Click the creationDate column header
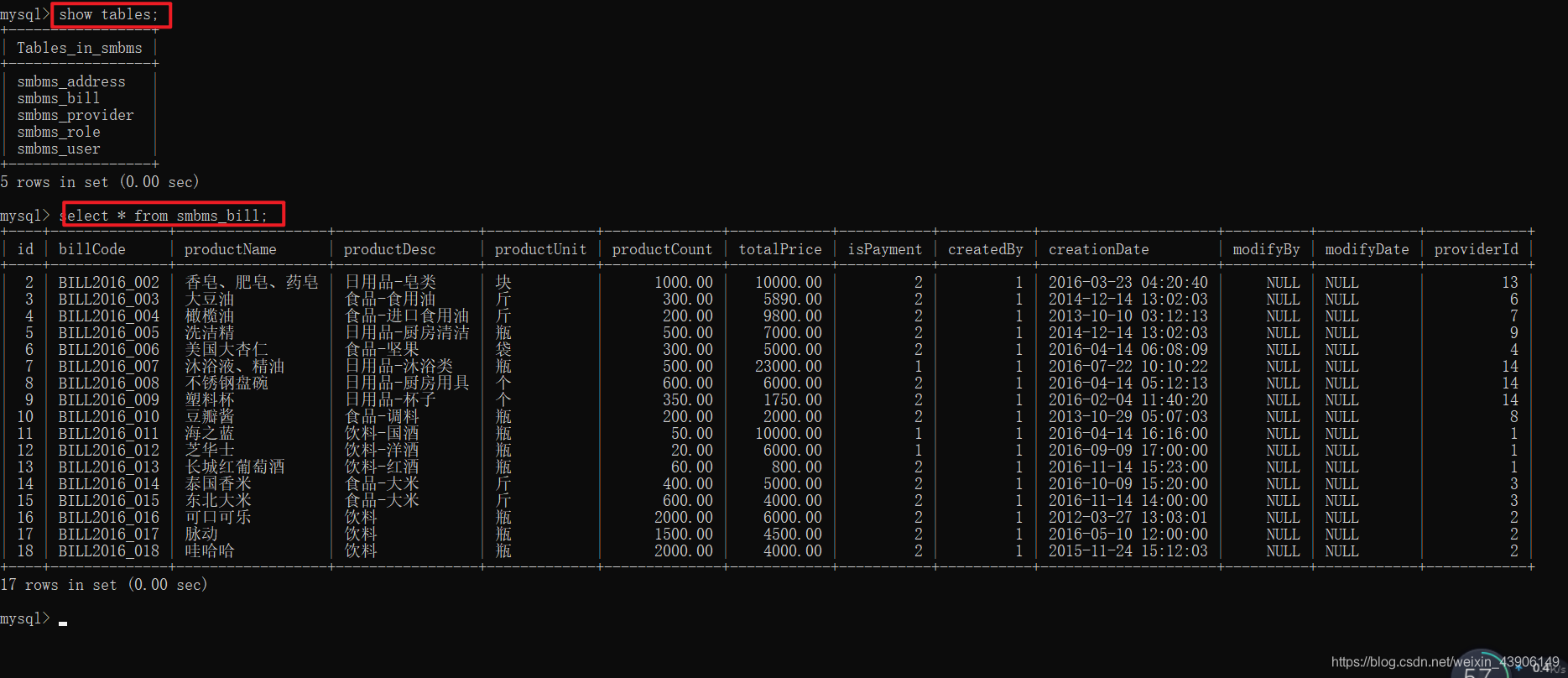This screenshot has width=1568, height=678. (1099, 249)
